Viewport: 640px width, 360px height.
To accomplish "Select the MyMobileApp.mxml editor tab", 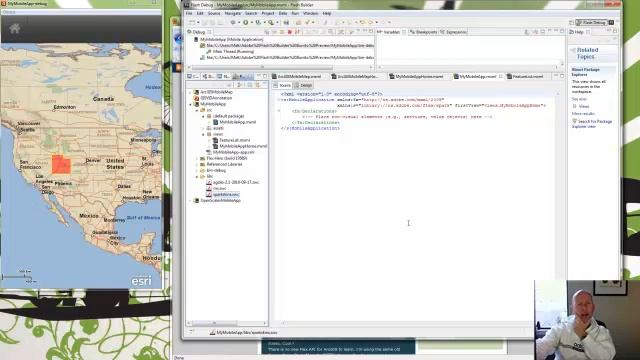I will tap(478, 76).
